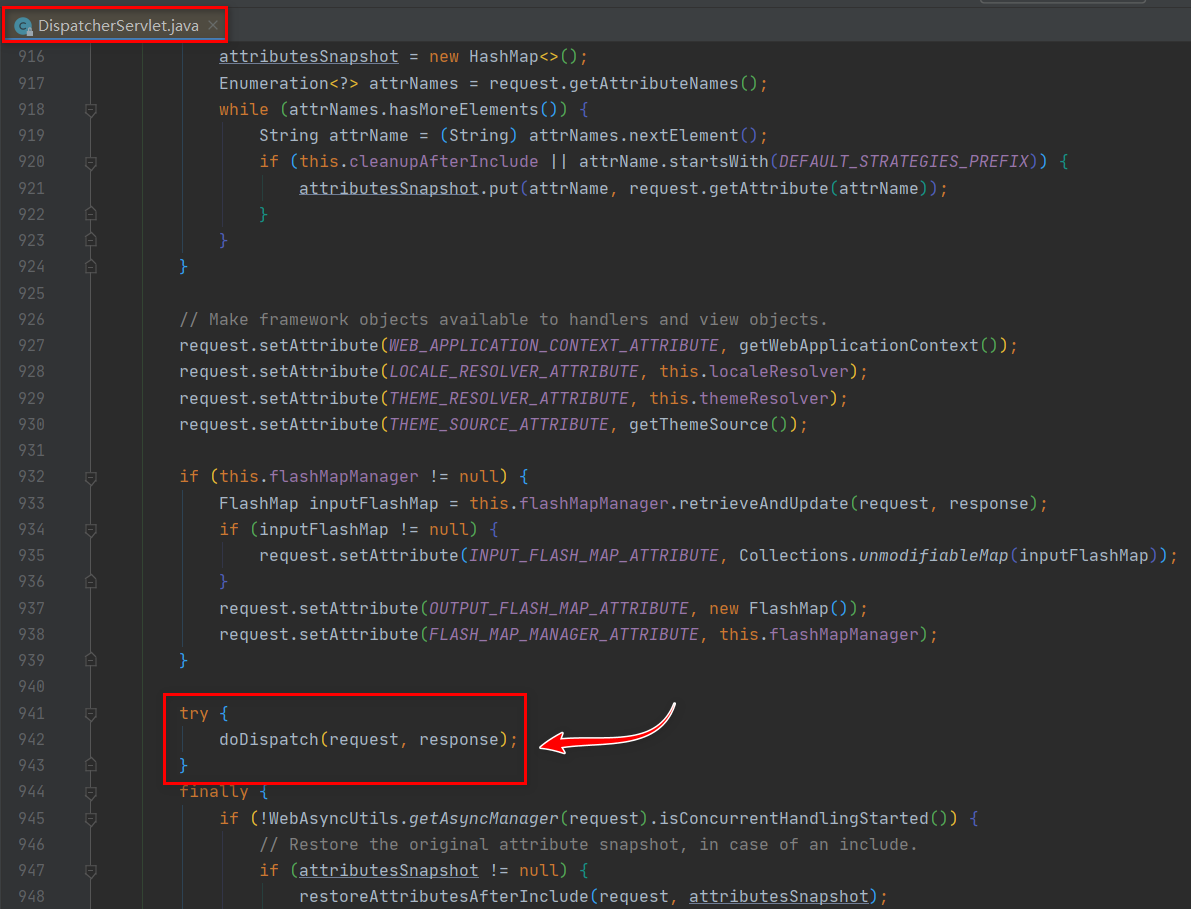Collapse the if block at line 920

tap(90, 162)
